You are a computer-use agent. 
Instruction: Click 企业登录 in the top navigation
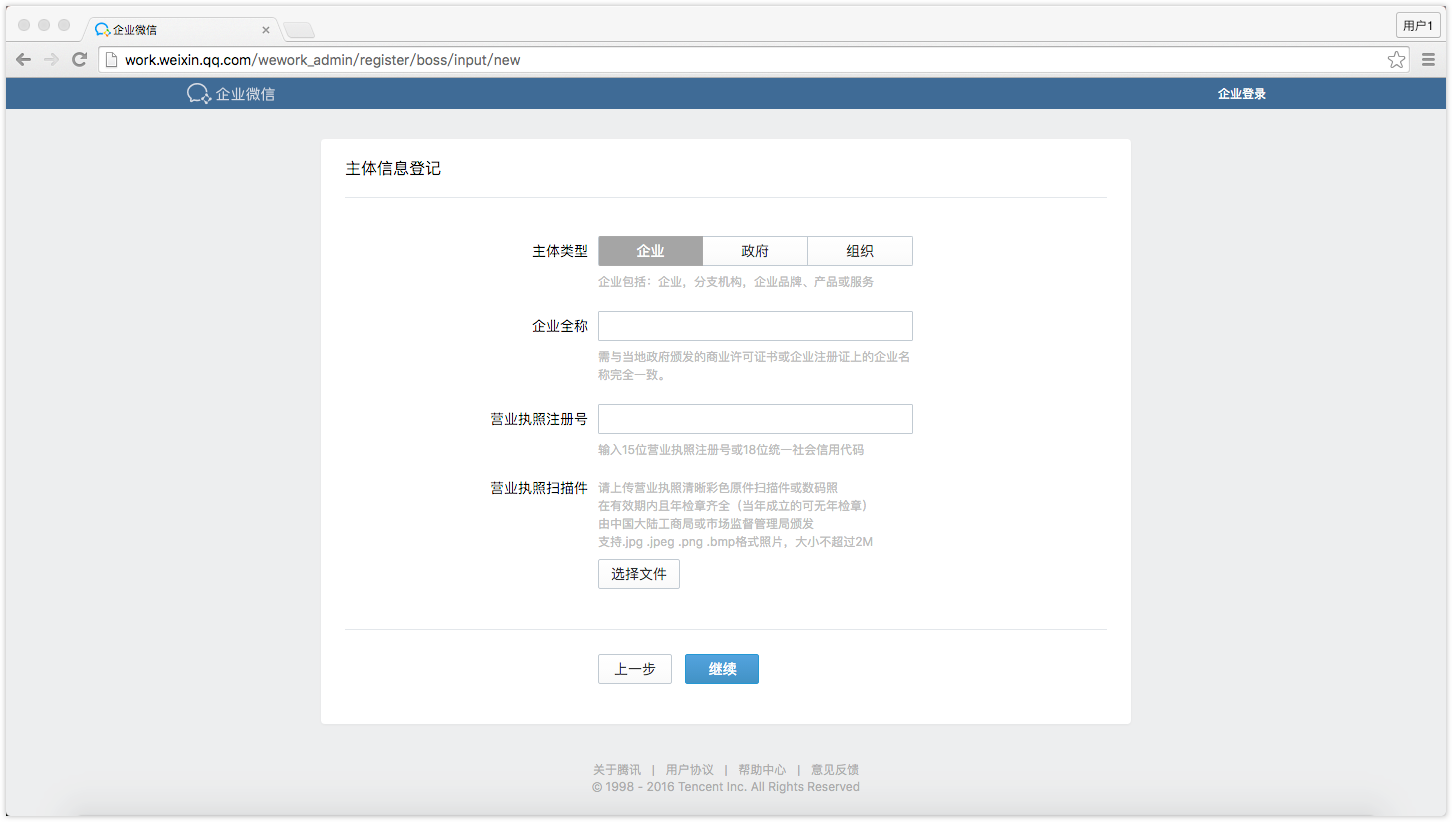[x=1240, y=92]
